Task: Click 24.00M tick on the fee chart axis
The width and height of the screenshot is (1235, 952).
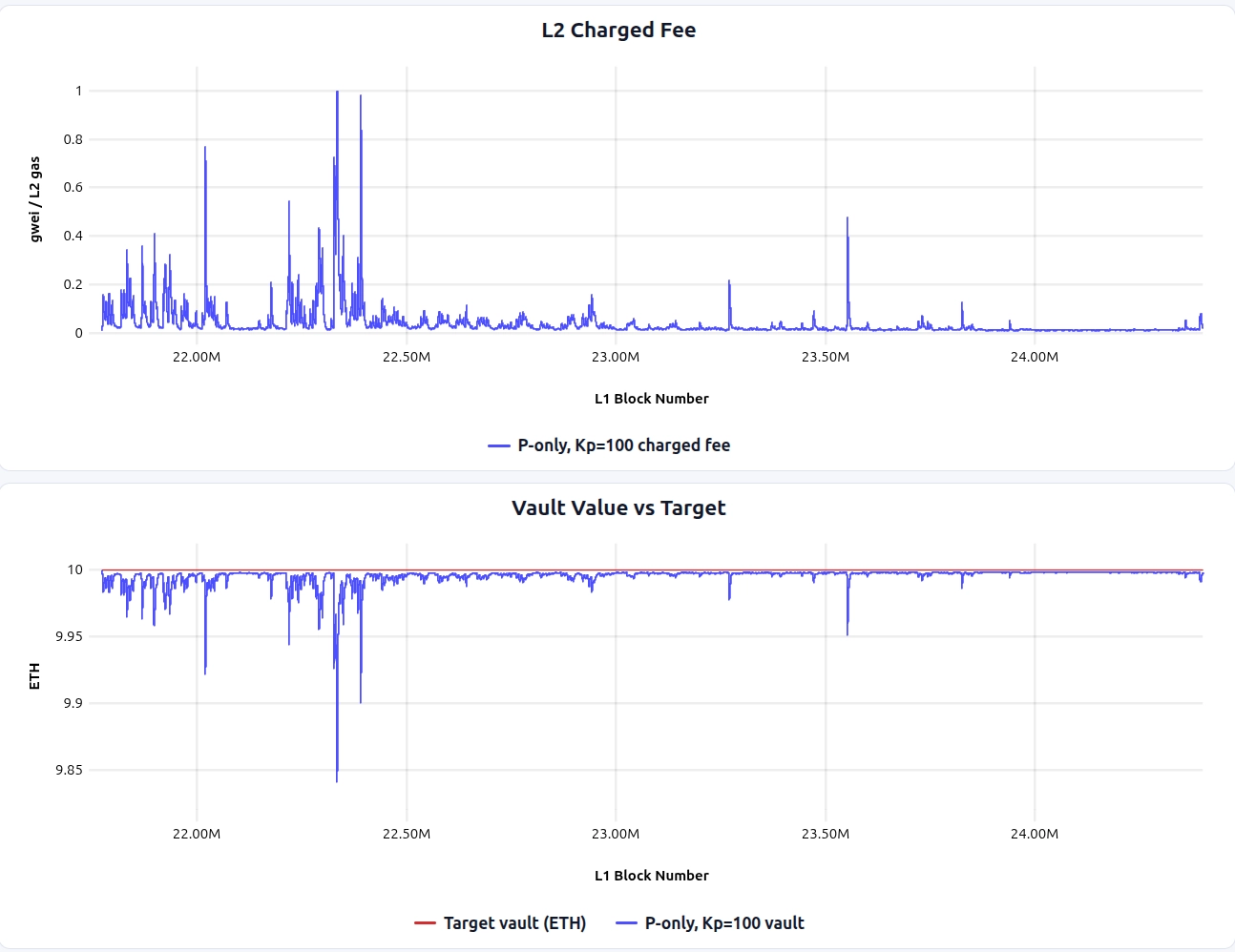Action: 1035,358
